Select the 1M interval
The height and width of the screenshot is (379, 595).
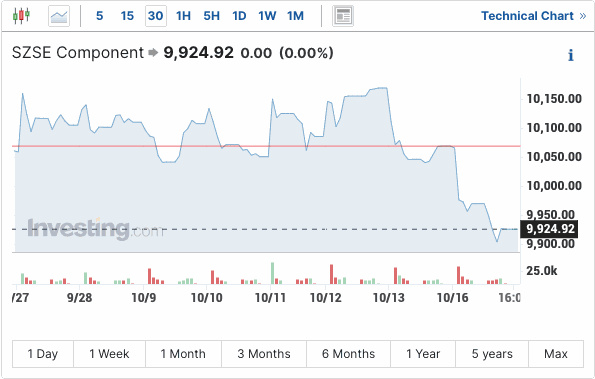point(296,16)
